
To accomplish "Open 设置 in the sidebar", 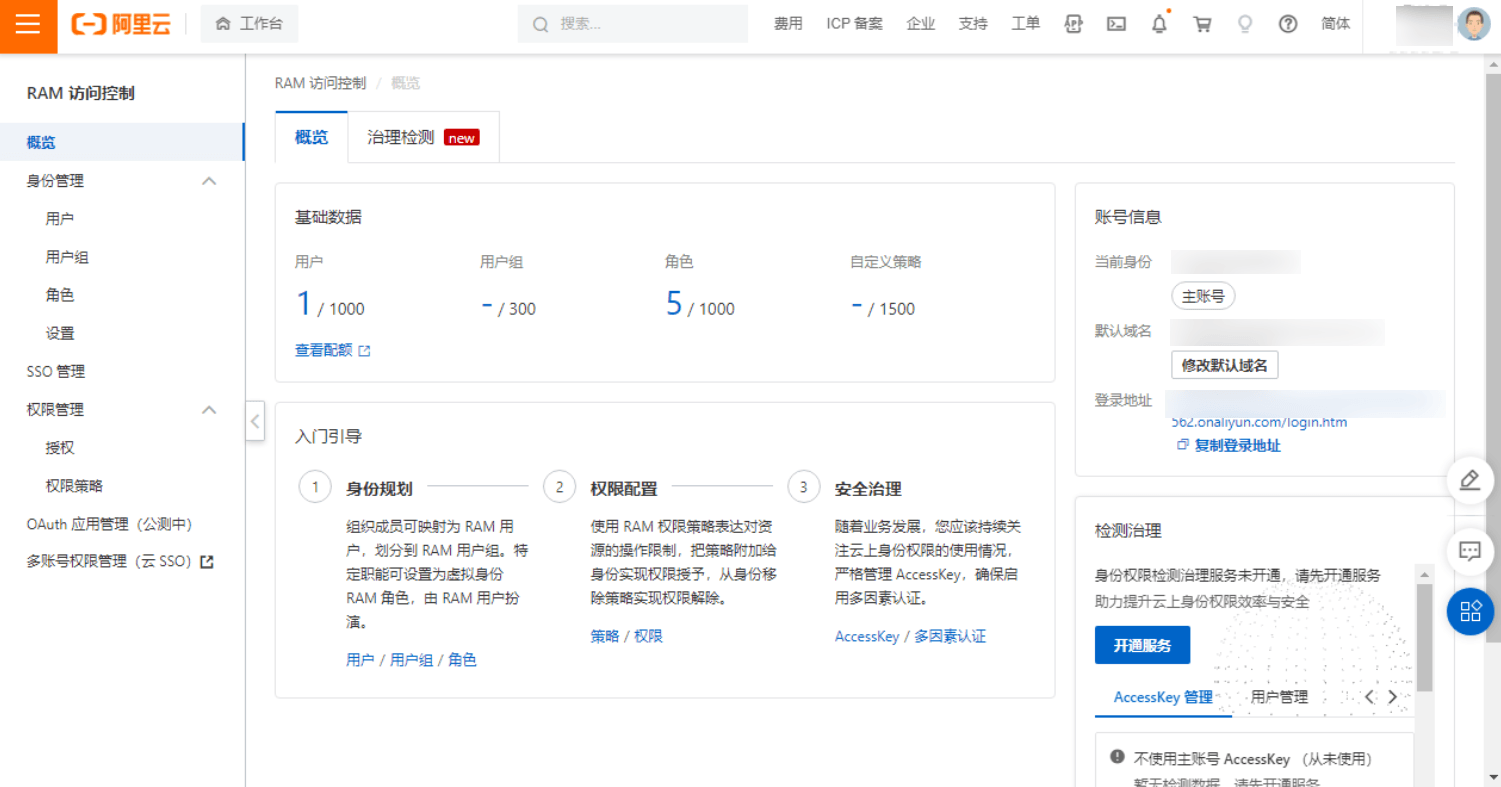I will pos(60,333).
